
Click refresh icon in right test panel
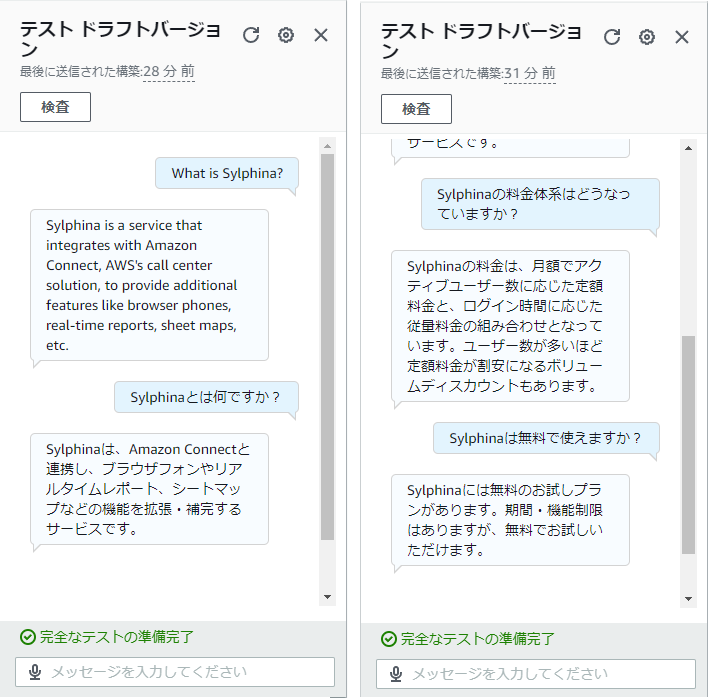point(612,37)
